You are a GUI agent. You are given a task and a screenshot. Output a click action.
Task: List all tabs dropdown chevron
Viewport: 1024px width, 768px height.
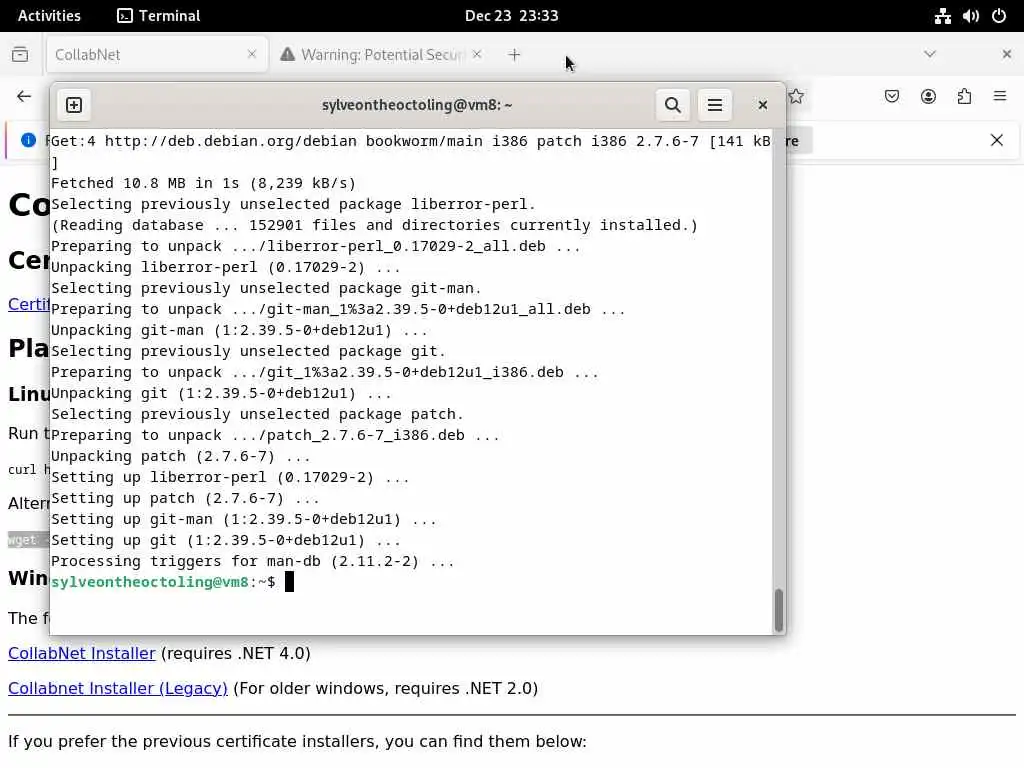point(930,54)
